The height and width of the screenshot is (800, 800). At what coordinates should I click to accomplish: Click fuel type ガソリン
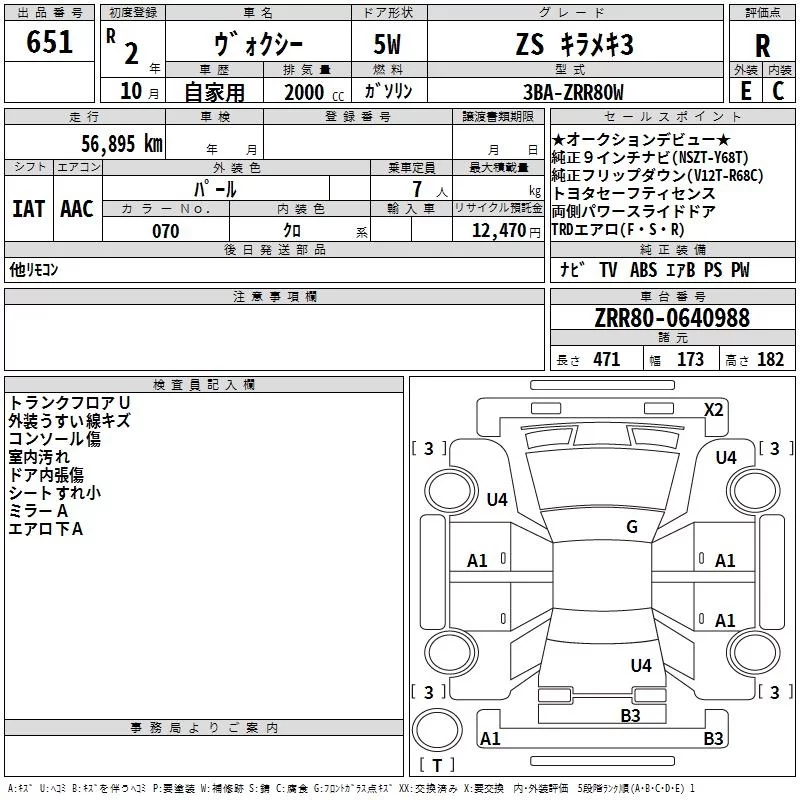[388, 91]
